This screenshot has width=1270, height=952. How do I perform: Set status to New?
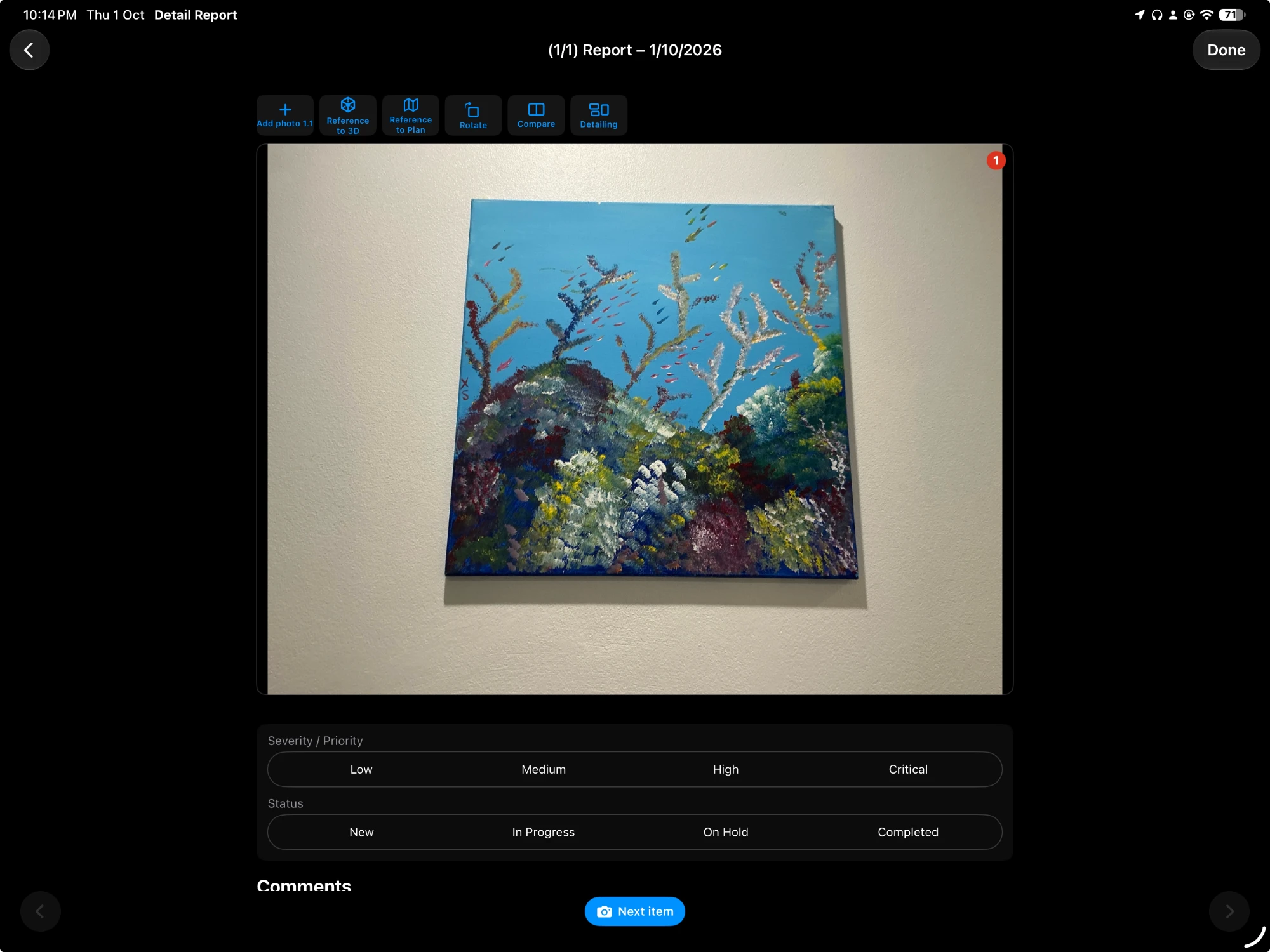click(361, 832)
